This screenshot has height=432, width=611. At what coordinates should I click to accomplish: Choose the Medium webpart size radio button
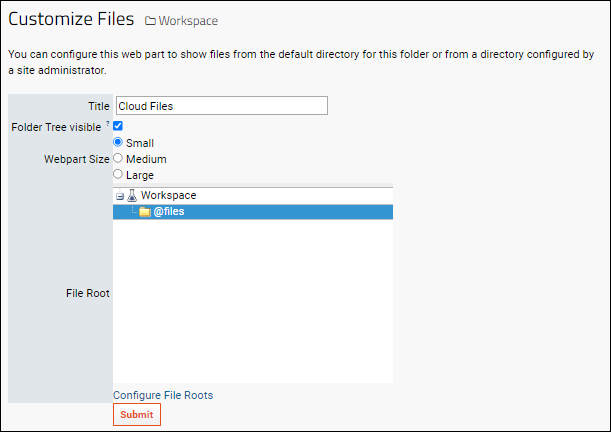118,158
